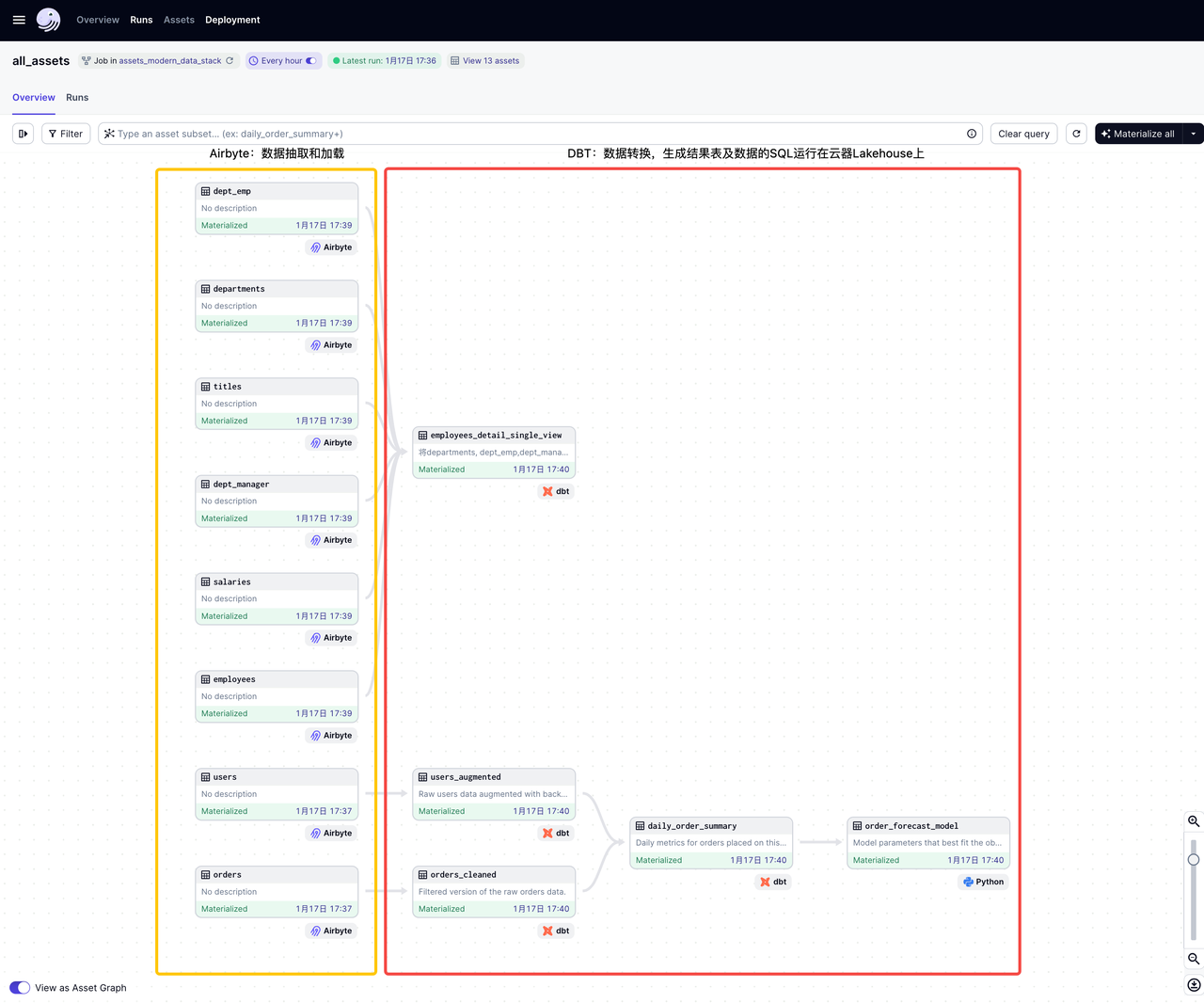Click the Dagster logo icon
1204x1003 pixels.
pos(48,20)
